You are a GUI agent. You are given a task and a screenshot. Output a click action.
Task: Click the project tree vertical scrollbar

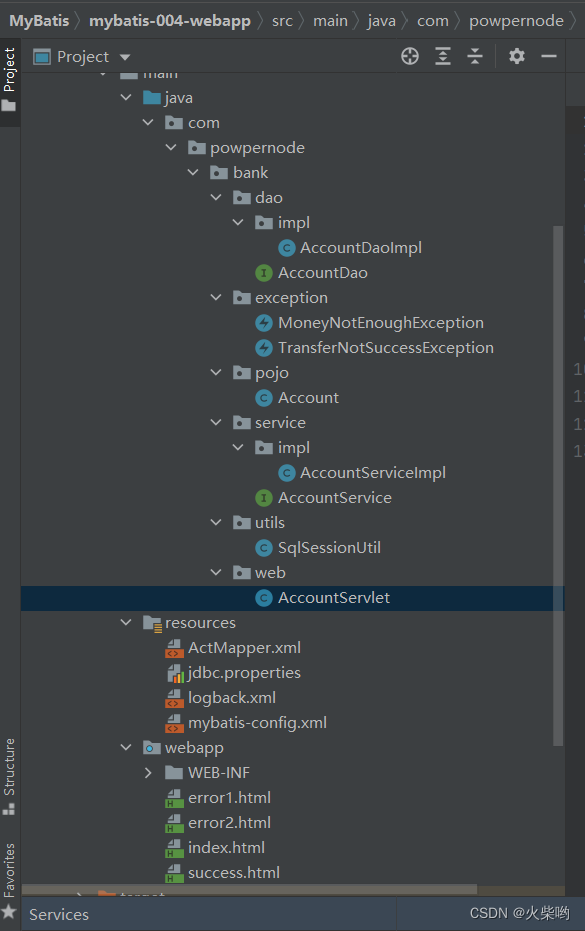point(558,485)
